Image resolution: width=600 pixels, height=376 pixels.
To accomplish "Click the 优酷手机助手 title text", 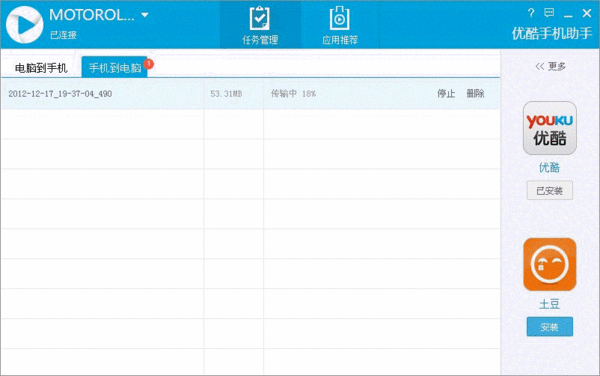I will click(x=552, y=34).
